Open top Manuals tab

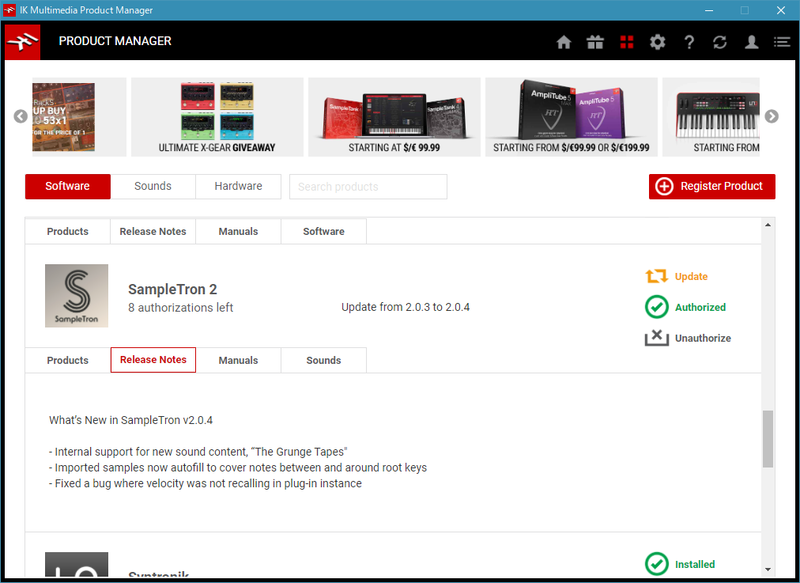(238, 231)
